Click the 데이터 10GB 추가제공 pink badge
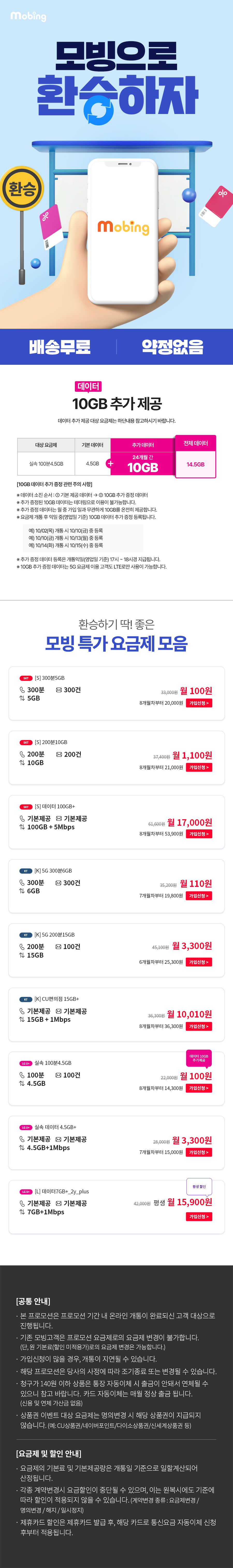The height and width of the screenshot is (1568, 233). pyautogui.click(x=199, y=1058)
